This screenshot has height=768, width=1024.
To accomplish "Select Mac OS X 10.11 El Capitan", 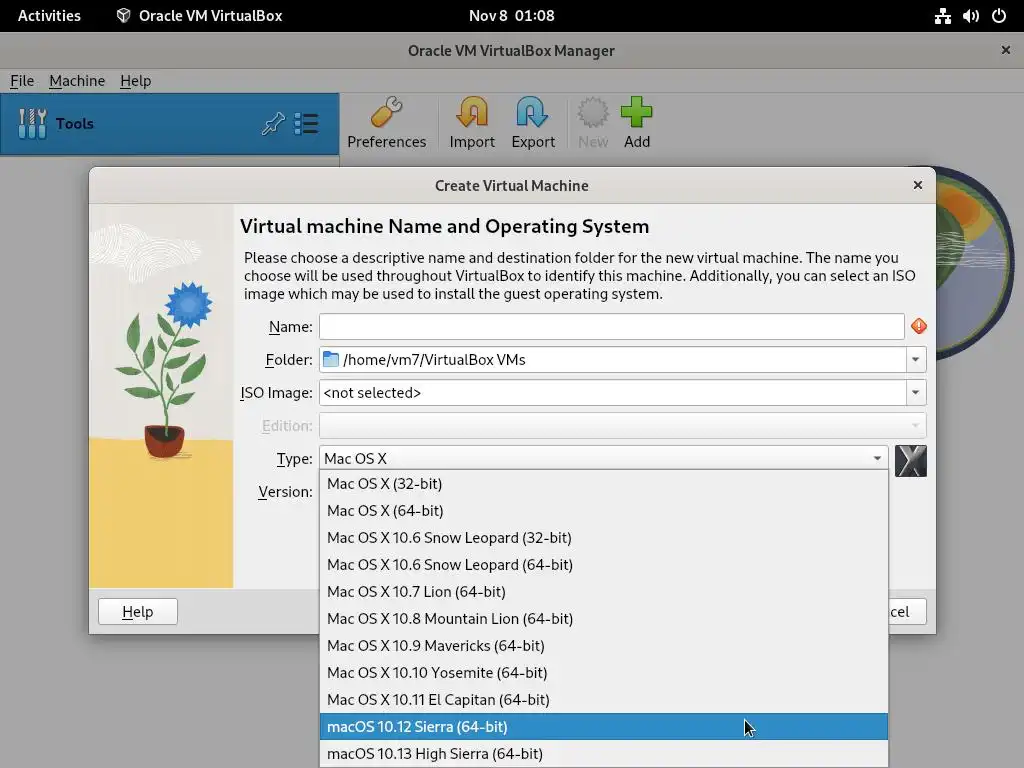I will click(603, 699).
